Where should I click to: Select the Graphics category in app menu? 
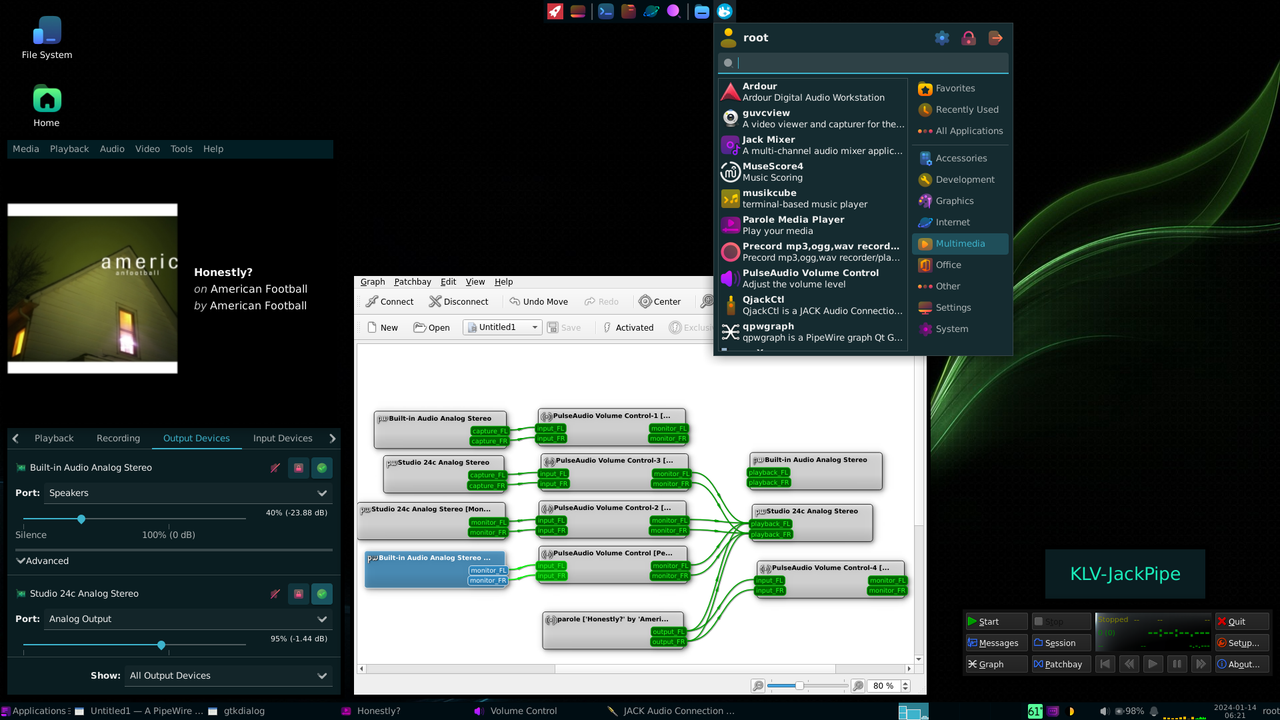[960, 201]
